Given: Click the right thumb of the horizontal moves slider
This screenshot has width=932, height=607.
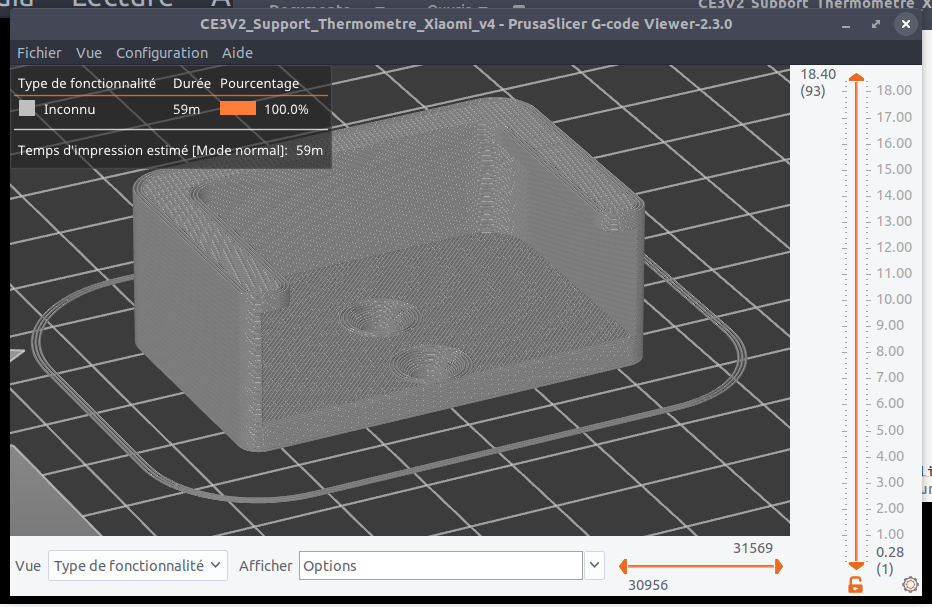Looking at the screenshot, I should click(779, 567).
